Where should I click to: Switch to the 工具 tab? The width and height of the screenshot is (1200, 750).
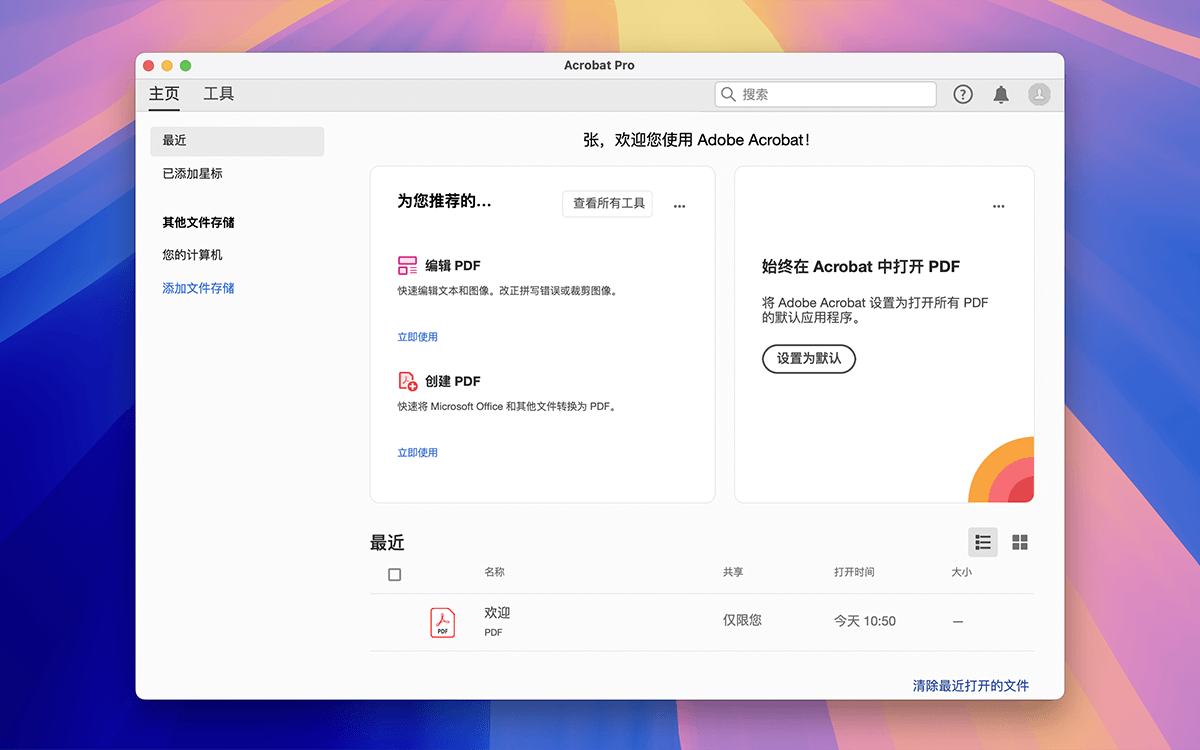tap(219, 94)
